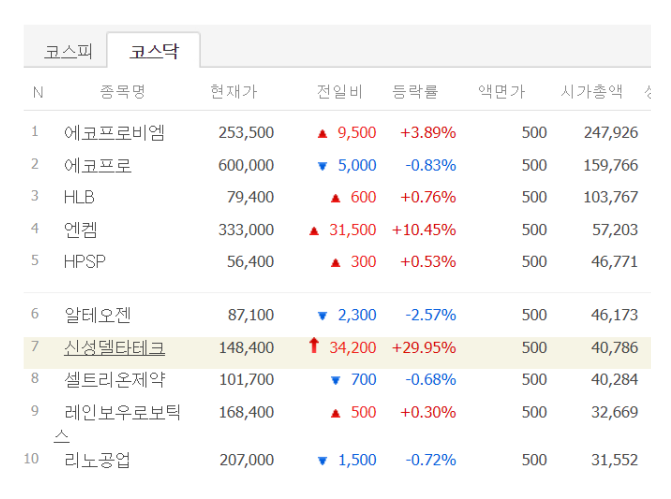
Task: Switch to the 코스피 tab
Action: tap(68, 51)
